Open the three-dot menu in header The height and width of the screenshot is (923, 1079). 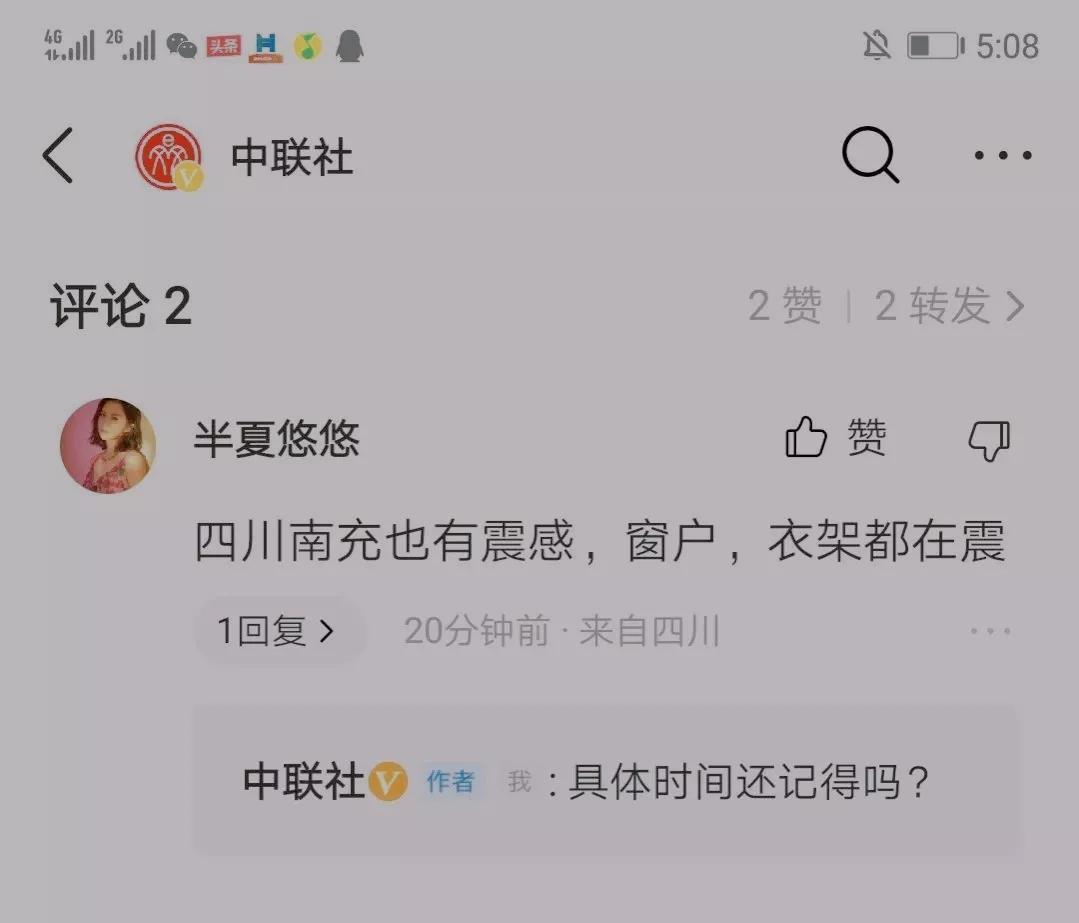point(1003,156)
